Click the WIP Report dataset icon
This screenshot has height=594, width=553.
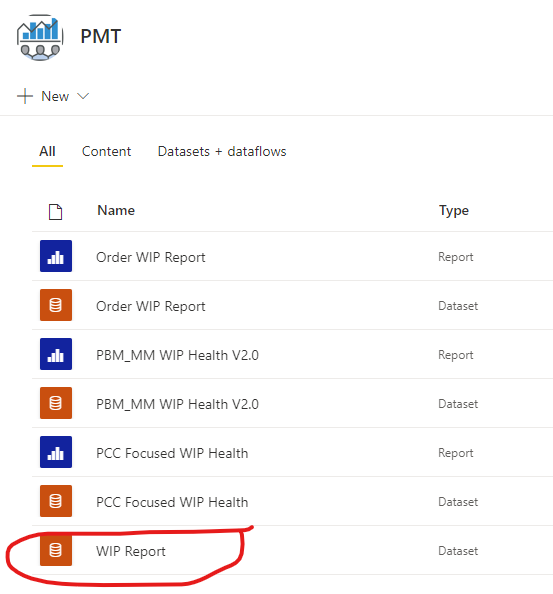coord(56,550)
